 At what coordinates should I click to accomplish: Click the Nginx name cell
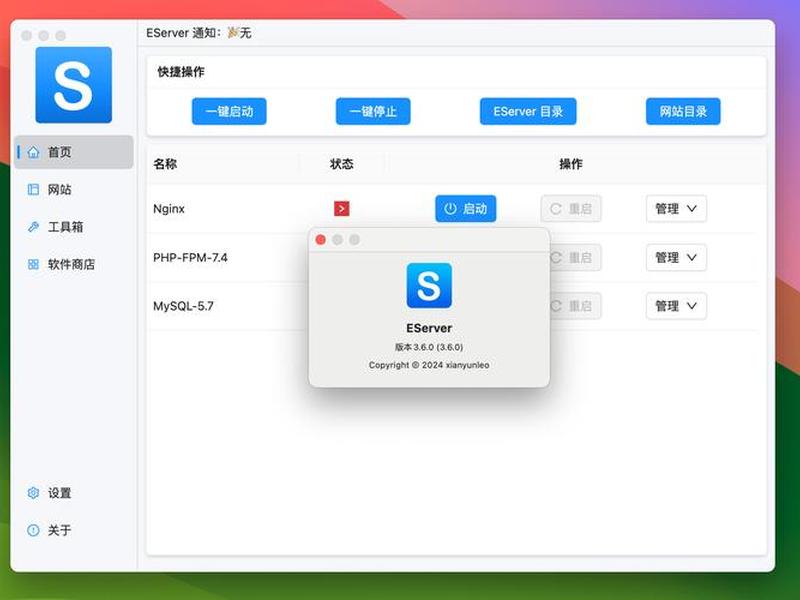pos(169,209)
